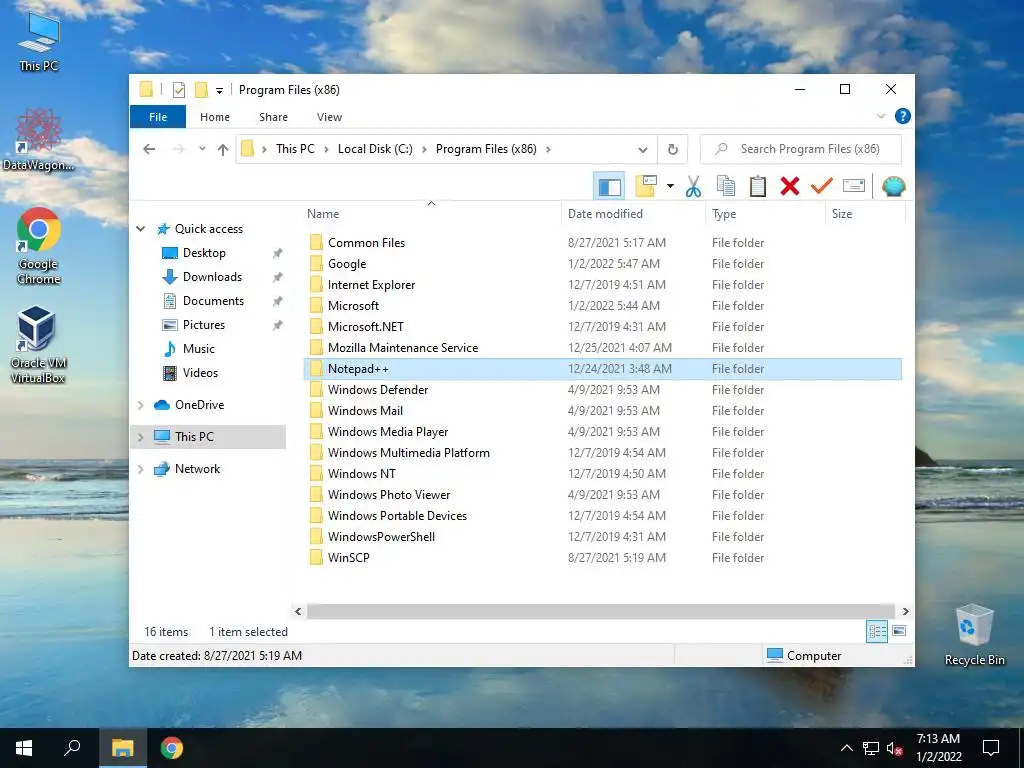Viewport: 1024px width, 768px height.
Task: Expand the OneDrive tree node
Action: point(140,405)
